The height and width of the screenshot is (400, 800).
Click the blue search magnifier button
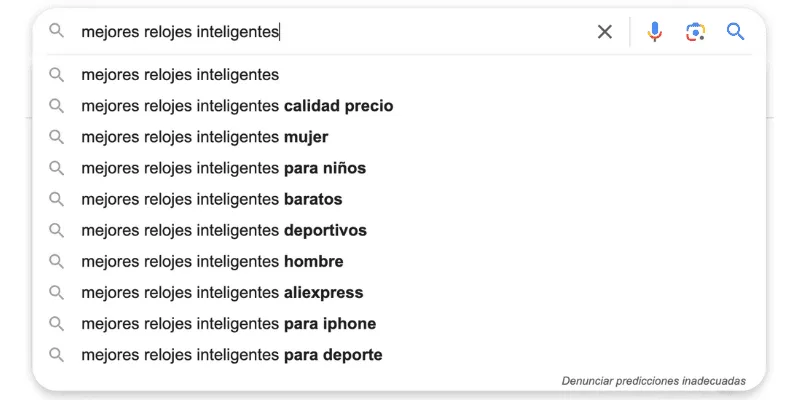click(x=736, y=32)
